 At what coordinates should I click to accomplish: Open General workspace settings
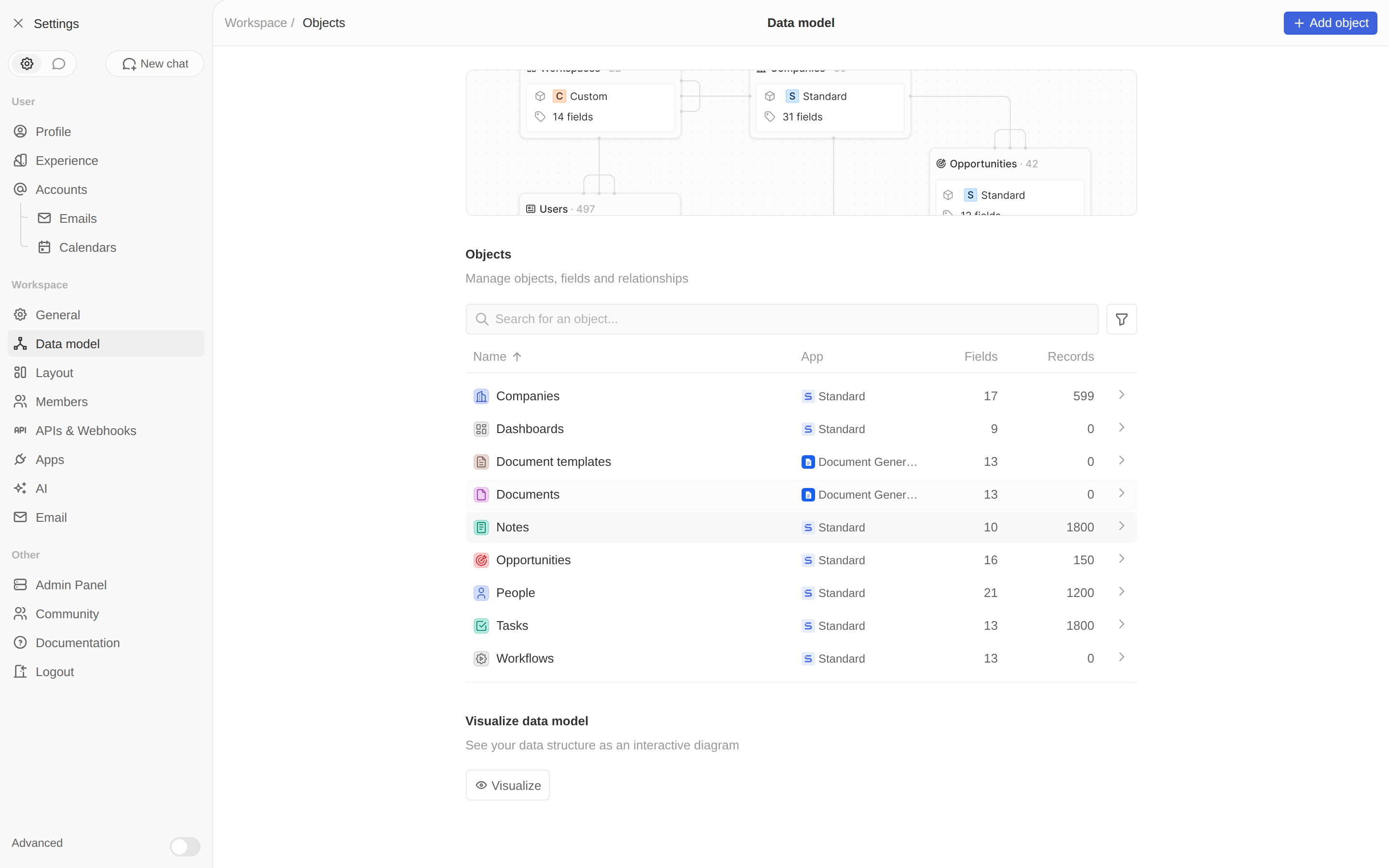click(106, 314)
